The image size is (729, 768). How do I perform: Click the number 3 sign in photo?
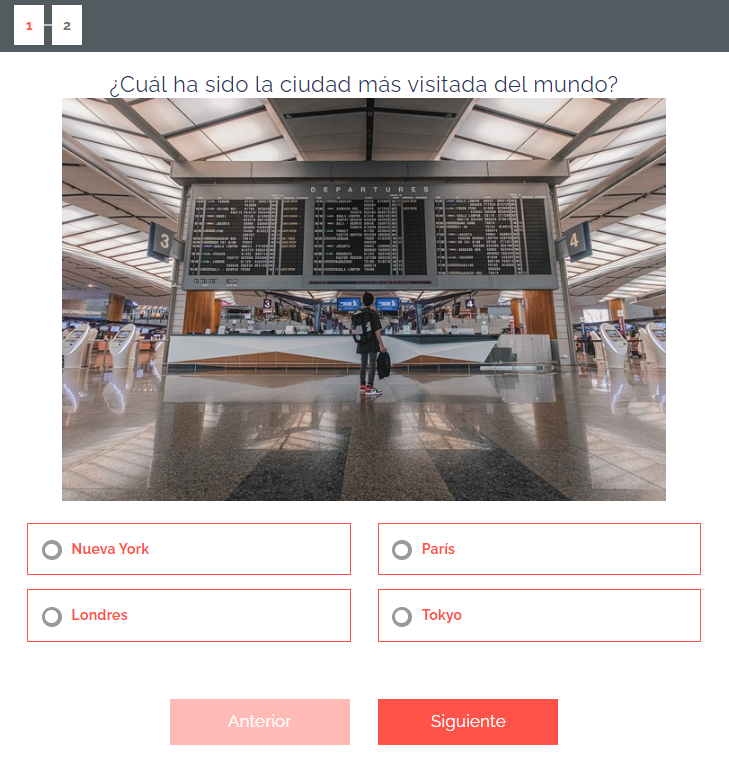pos(164,241)
